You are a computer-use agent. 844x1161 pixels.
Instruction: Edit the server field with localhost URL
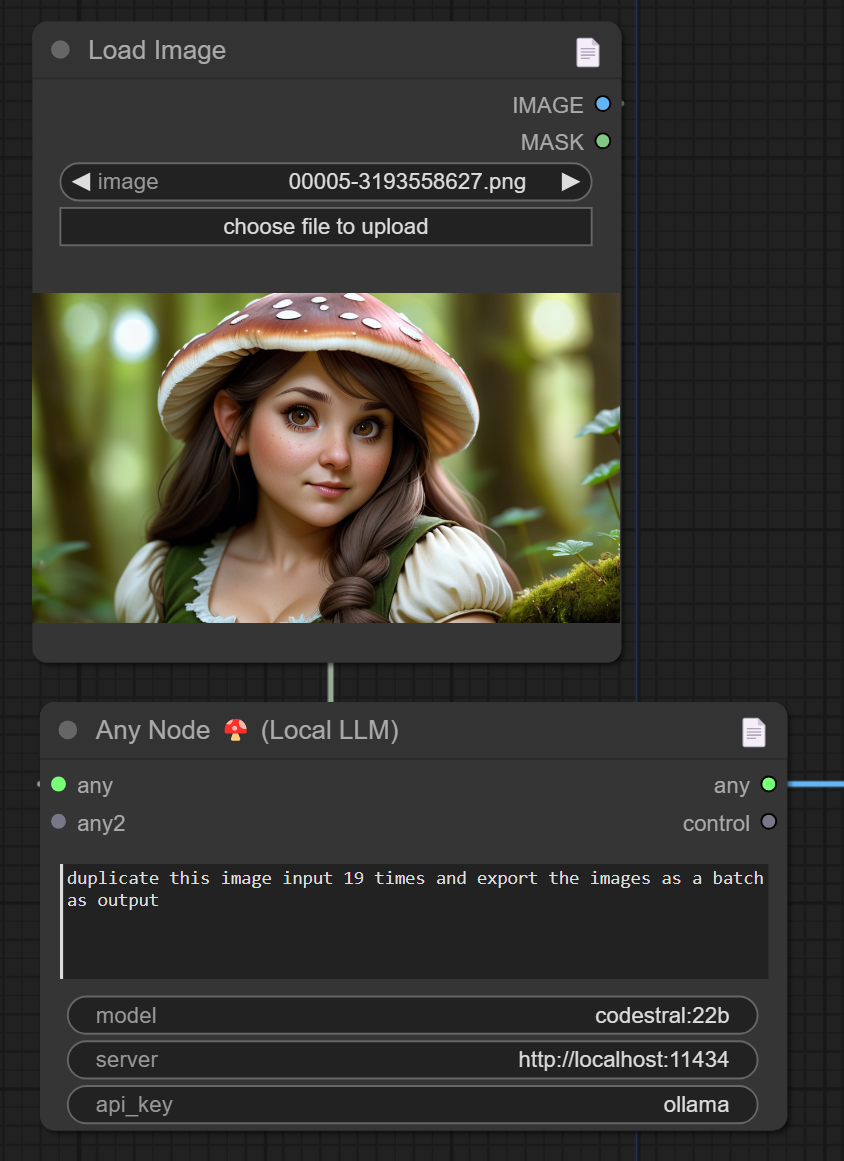pyautogui.click(x=412, y=1060)
